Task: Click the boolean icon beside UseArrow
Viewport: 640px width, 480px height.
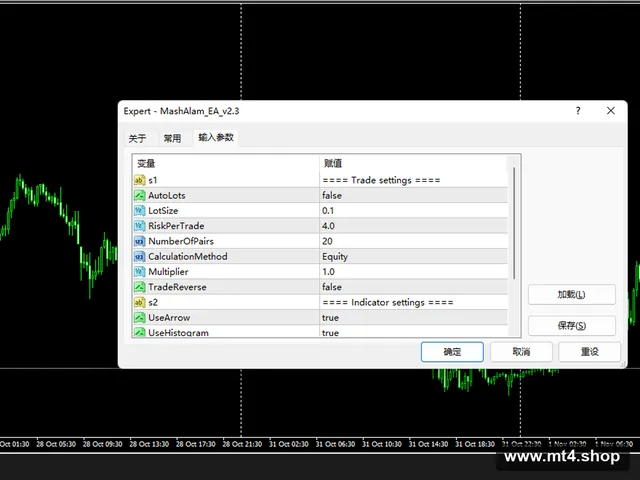Action: 139,318
